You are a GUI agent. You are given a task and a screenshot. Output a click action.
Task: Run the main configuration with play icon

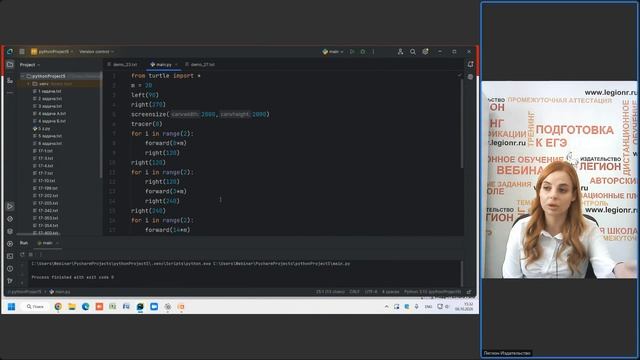[352, 52]
